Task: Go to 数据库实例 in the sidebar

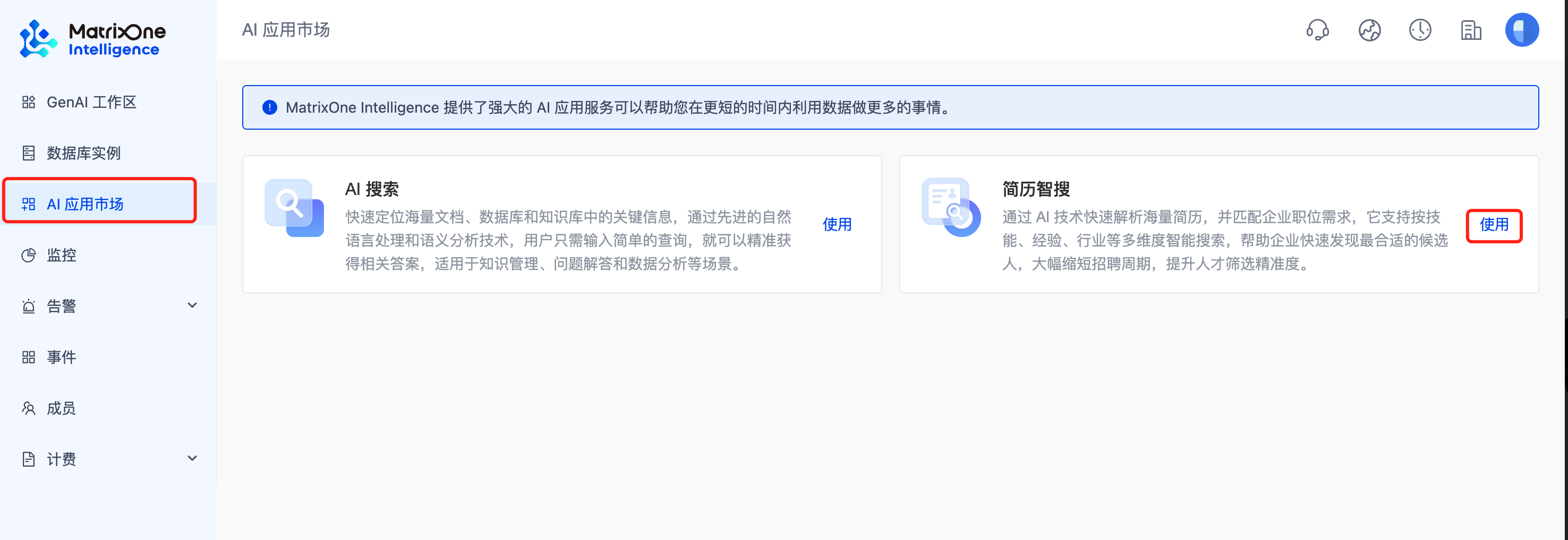Action: click(x=83, y=153)
